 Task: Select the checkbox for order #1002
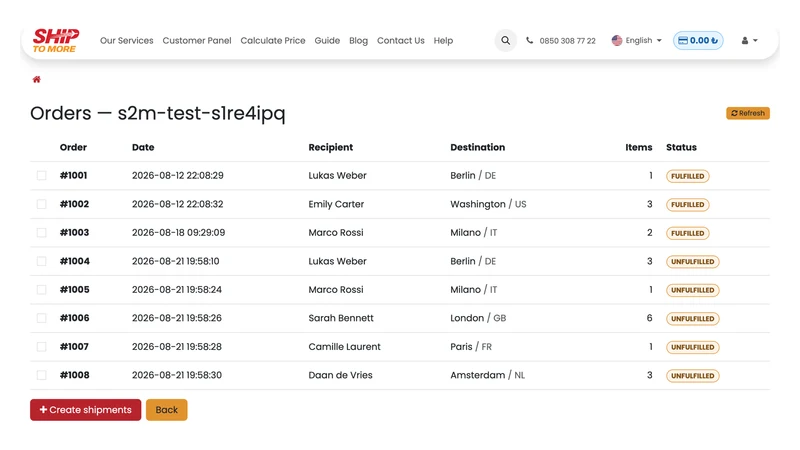tap(41, 204)
